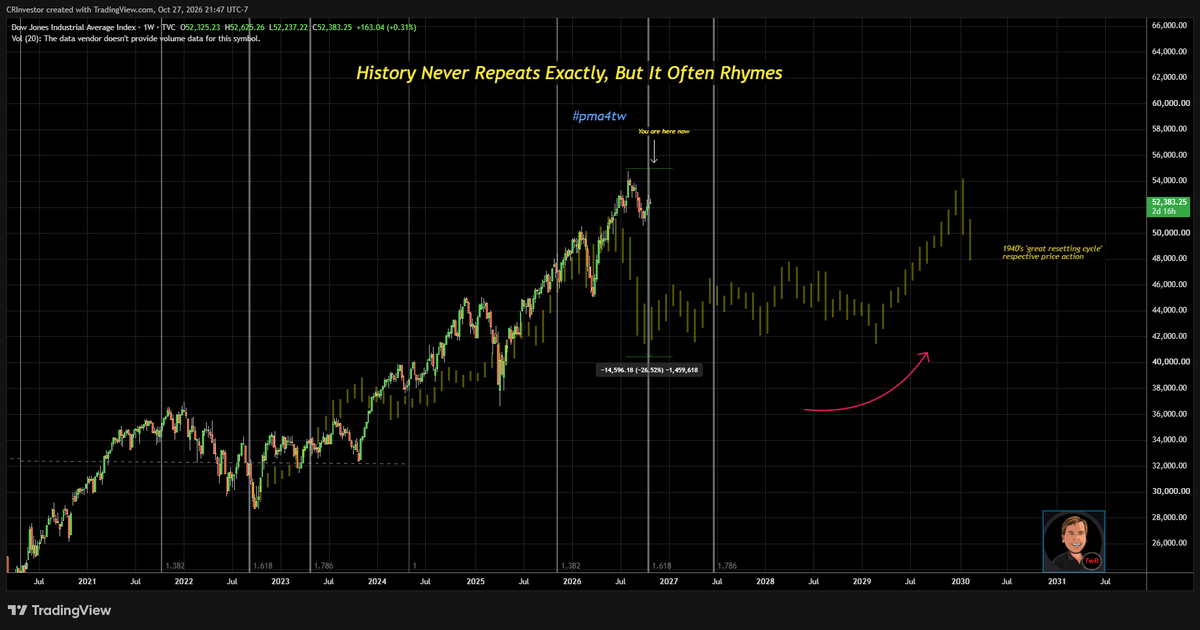This screenshot has height=630, width=1200.
Task: Select the -14,596.18 (-26.52%) measurement label
Action: pos(650,370)
